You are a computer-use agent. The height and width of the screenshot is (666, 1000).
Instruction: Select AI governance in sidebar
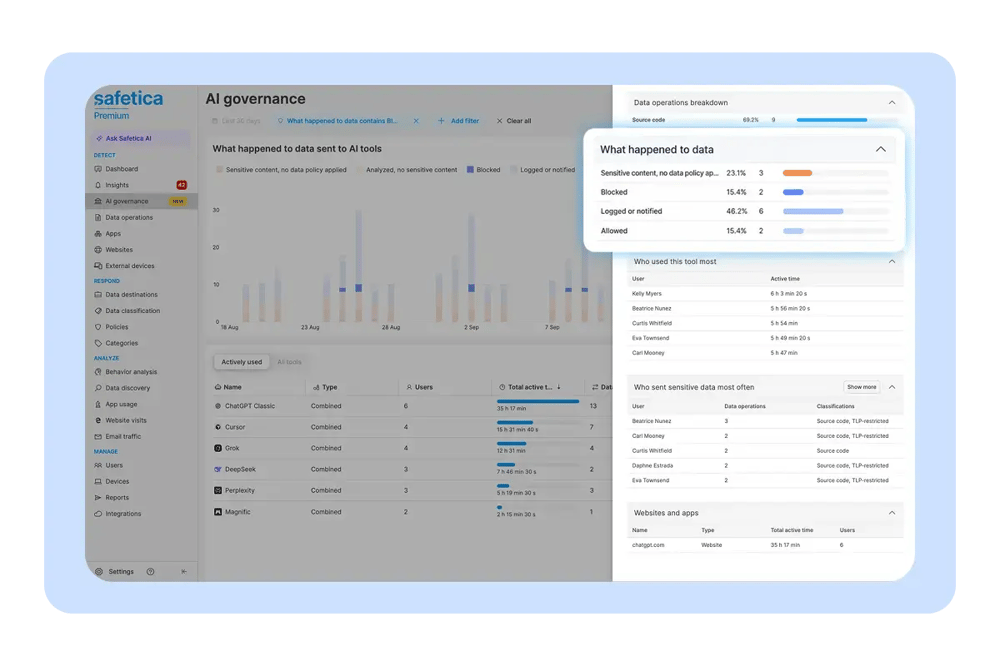click(141, 201)
